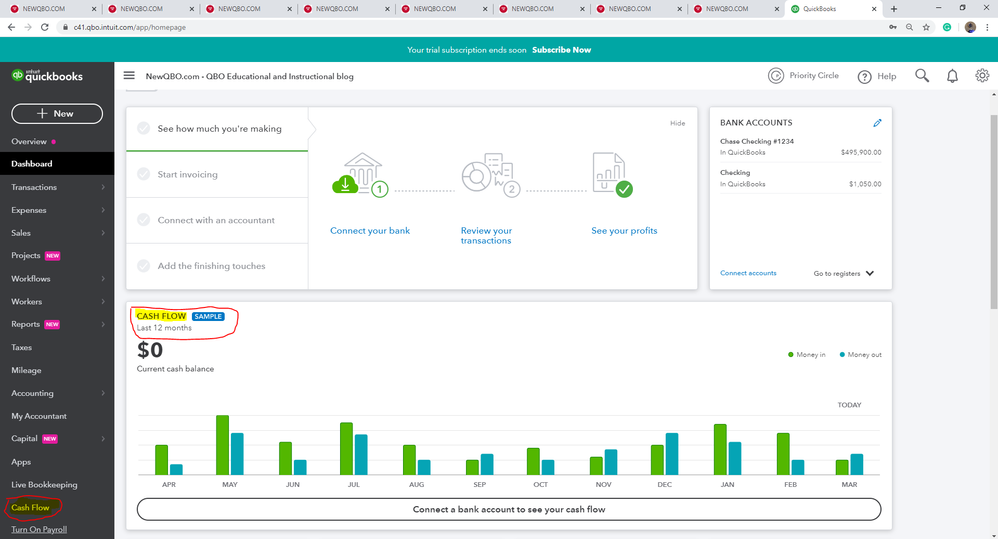Click the saved password key icon
This screenshot has height=539, width=998.
coord(893,27)
